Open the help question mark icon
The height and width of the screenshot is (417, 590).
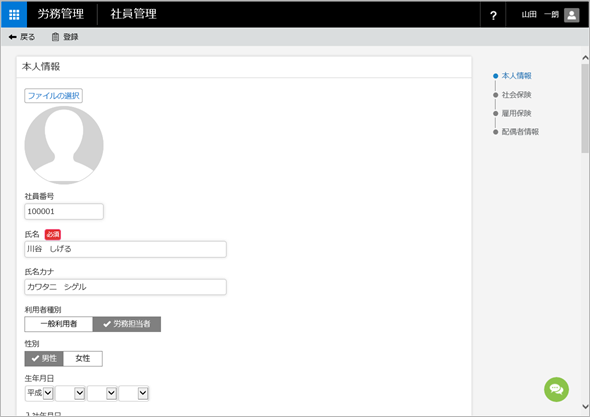(x=493, y=15)
